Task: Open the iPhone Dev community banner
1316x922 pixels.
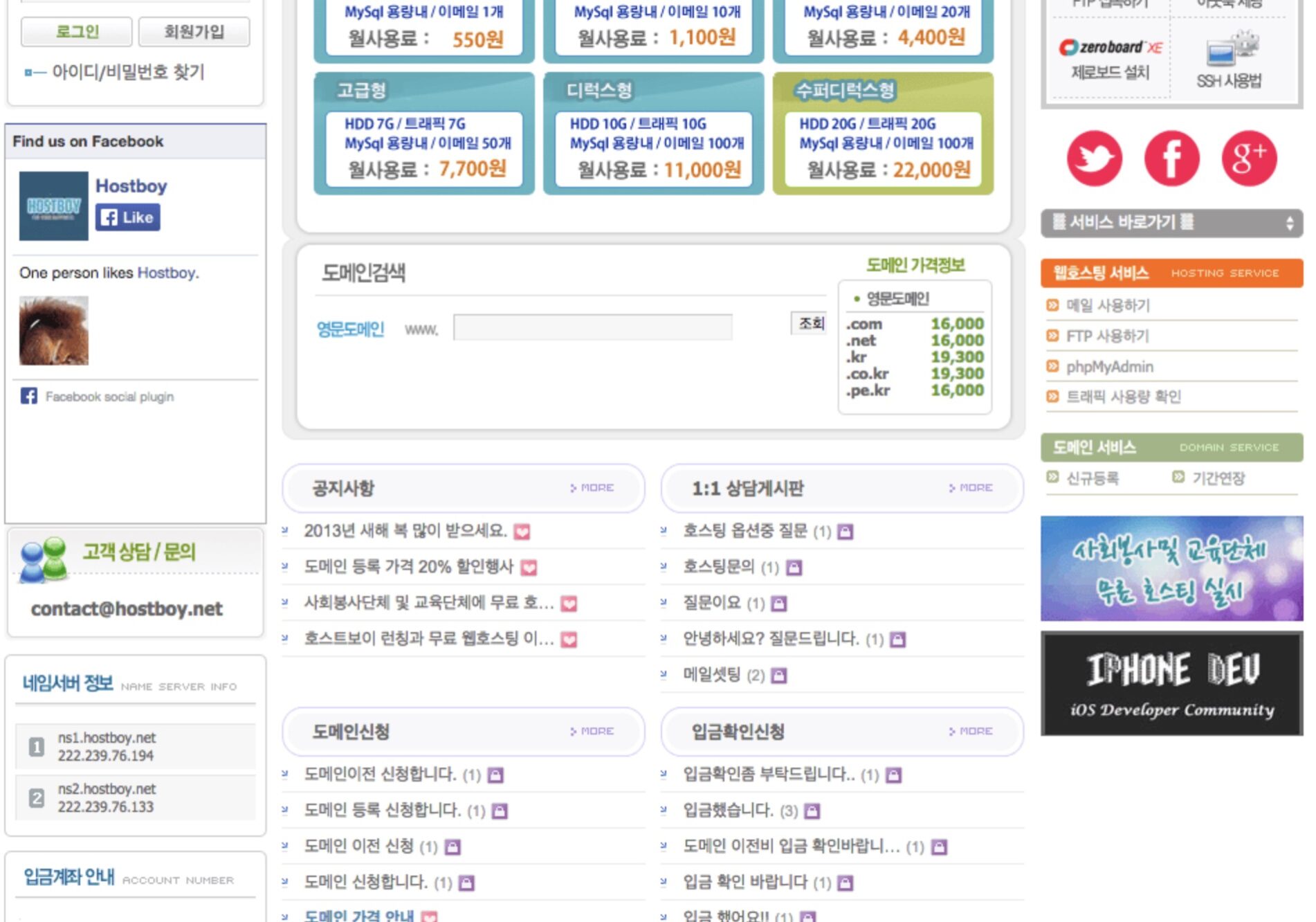Action: [1171, 684]
